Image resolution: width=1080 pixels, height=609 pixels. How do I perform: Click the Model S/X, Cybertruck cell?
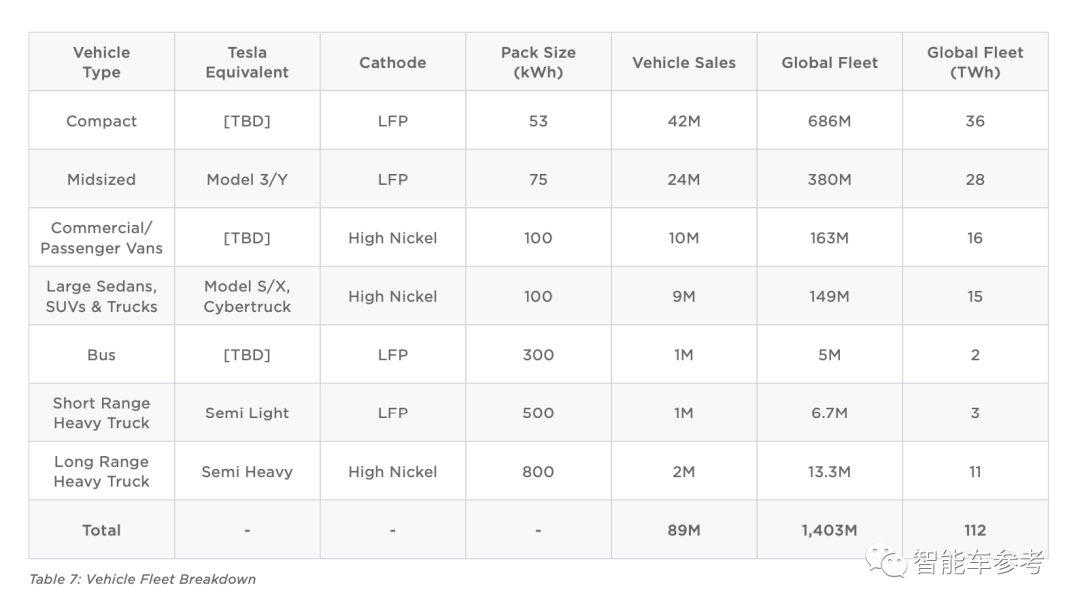point(247,296)
